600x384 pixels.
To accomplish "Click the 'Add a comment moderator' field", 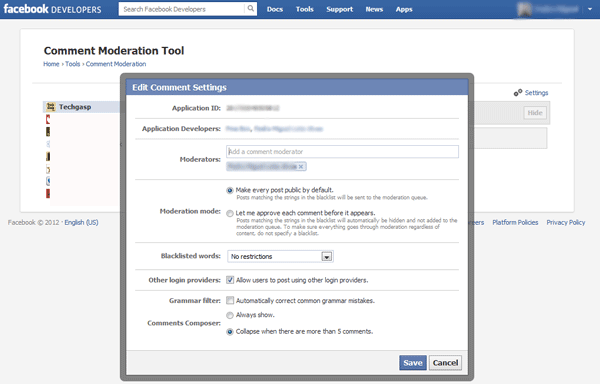I will point(342,151).
